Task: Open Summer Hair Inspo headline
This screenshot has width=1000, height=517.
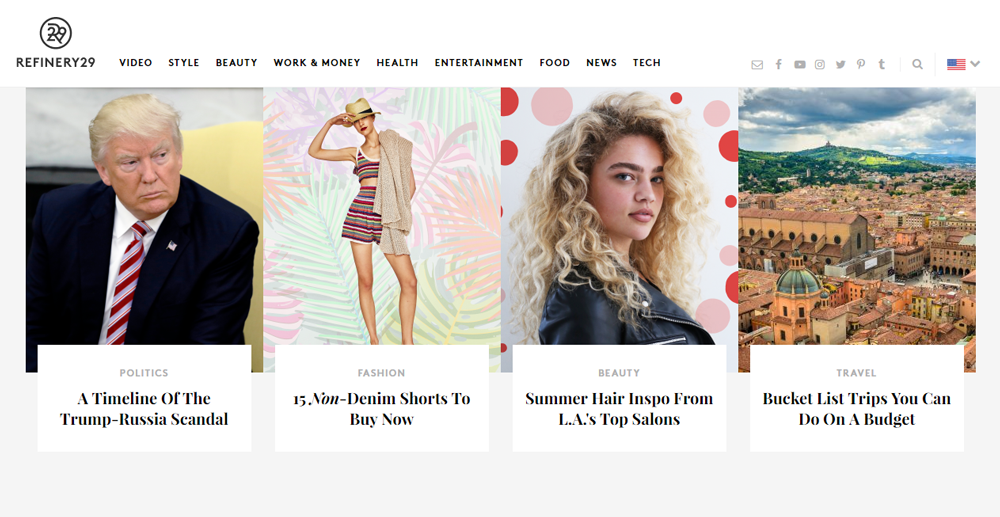Action: click(619, 409)
